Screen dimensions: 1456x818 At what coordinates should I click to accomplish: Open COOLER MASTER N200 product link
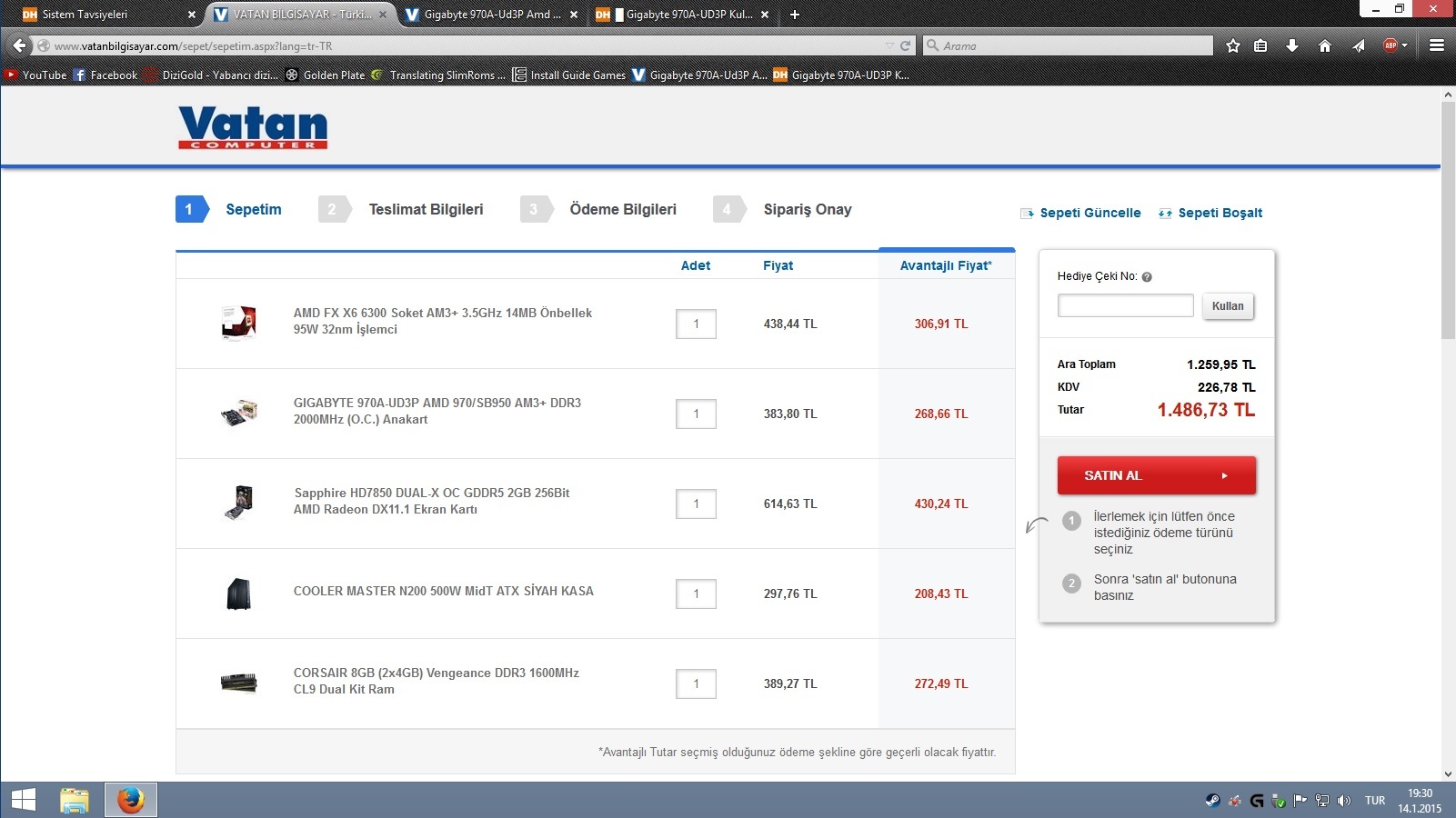444,591
